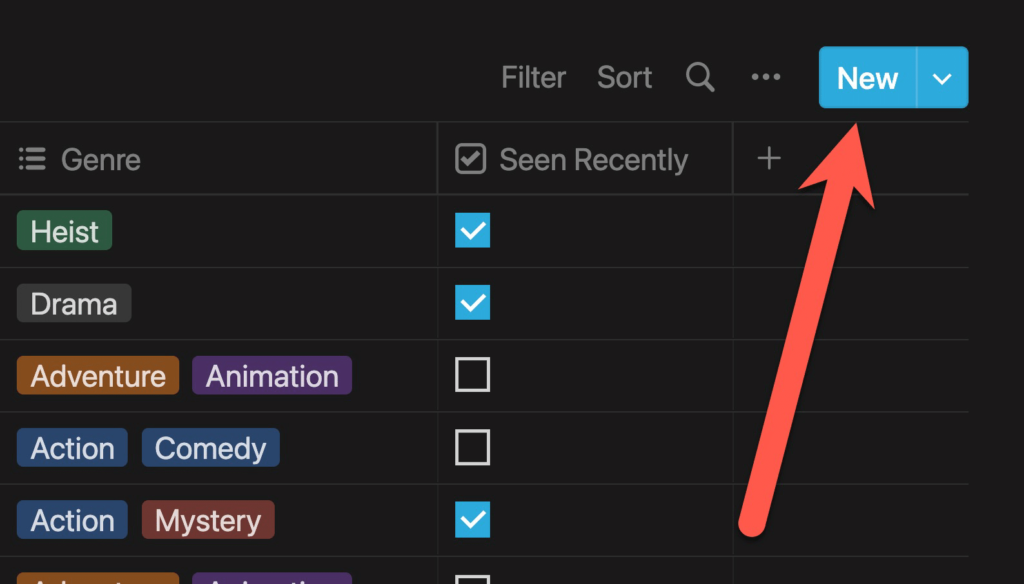Uncheck Seen Recently for Action Mystery row

472,519
